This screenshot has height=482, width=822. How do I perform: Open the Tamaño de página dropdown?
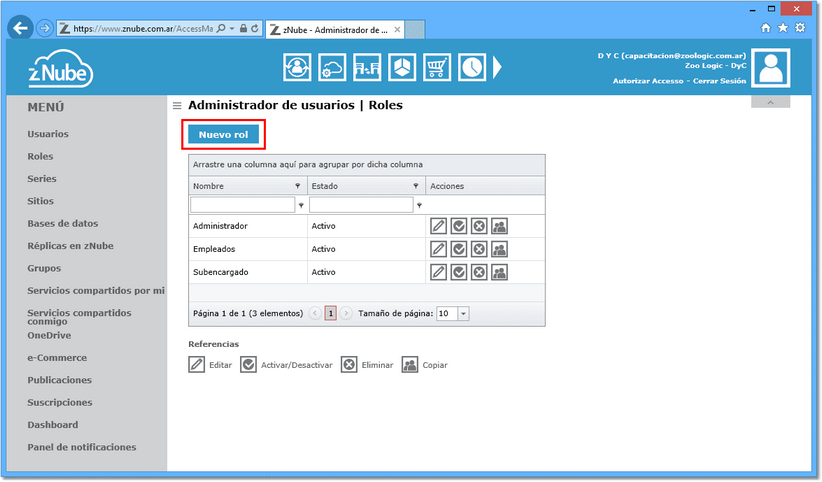pyautogui.click(x=463, y=314)
